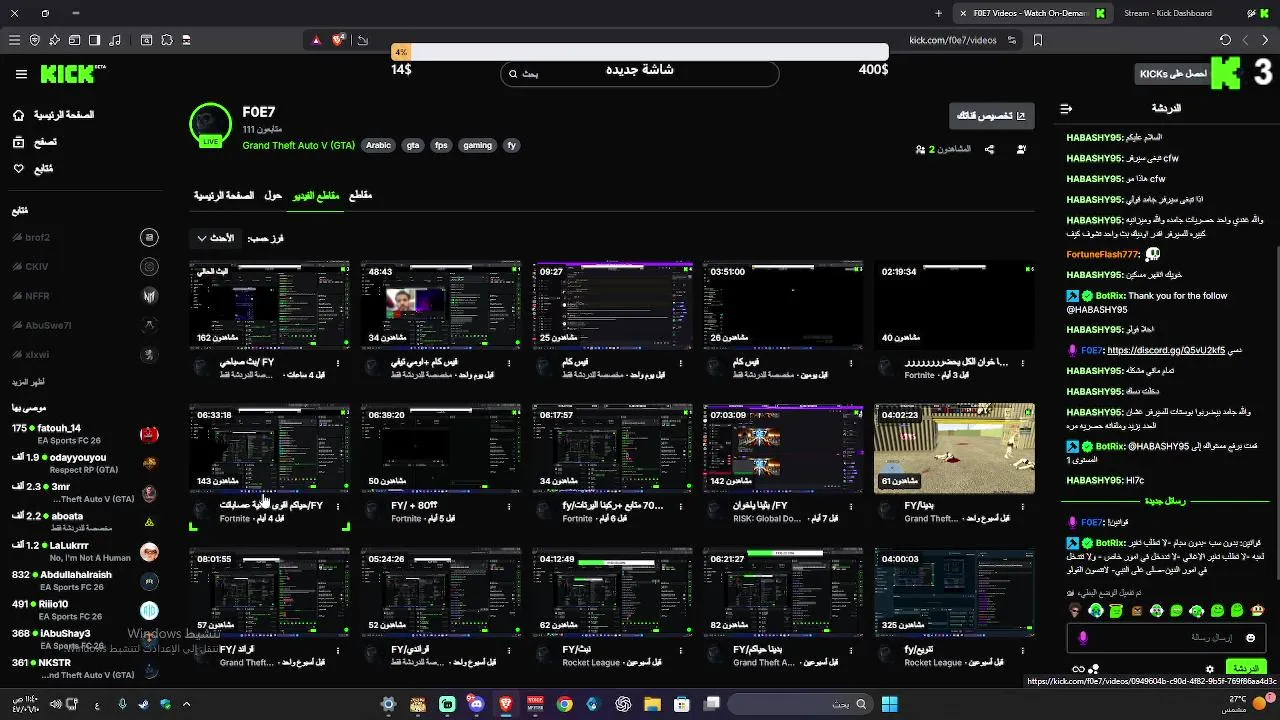Open sort by newest dropdown
The image size is (1280, 720).
tap(216, 238)
